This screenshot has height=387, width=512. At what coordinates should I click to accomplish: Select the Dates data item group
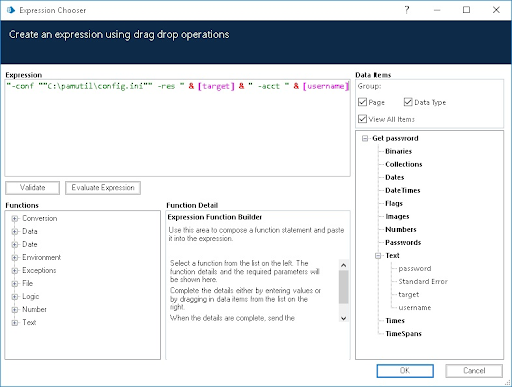click(395, 177)
